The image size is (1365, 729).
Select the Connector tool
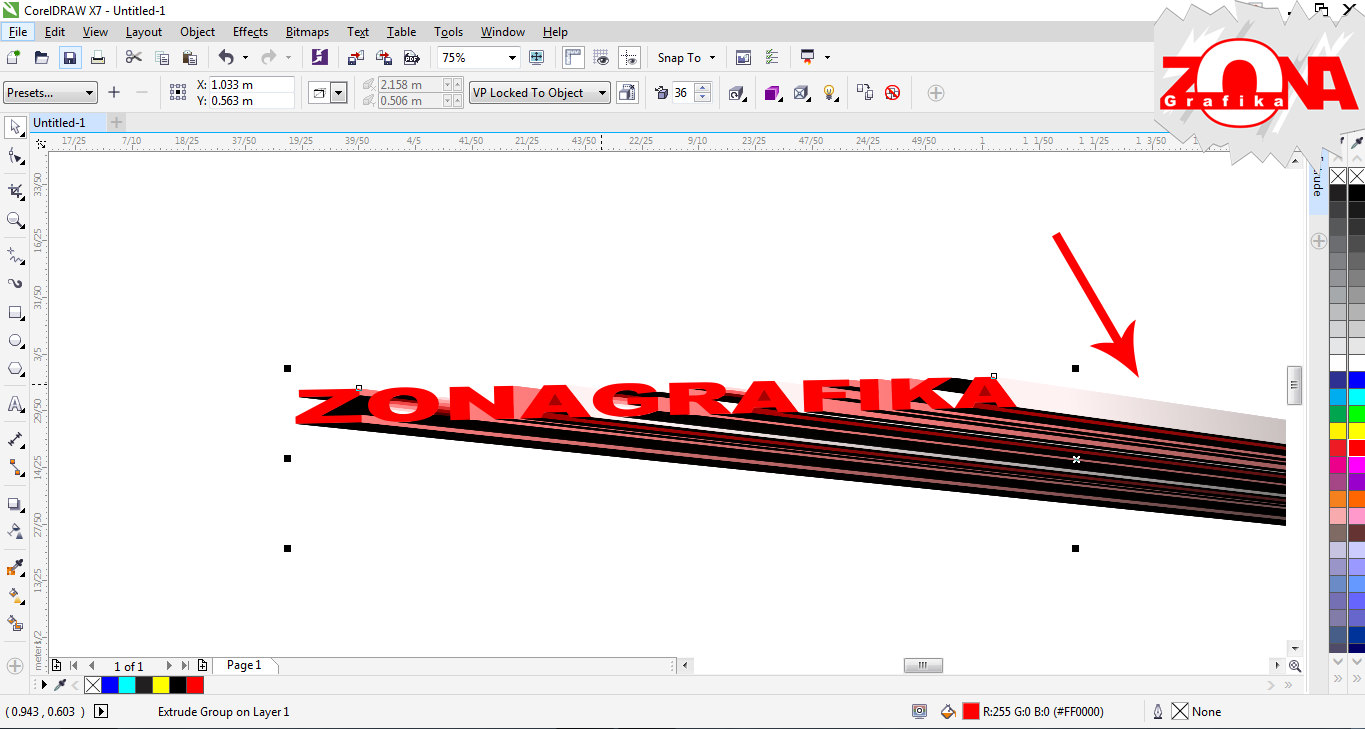pos(15,467)
